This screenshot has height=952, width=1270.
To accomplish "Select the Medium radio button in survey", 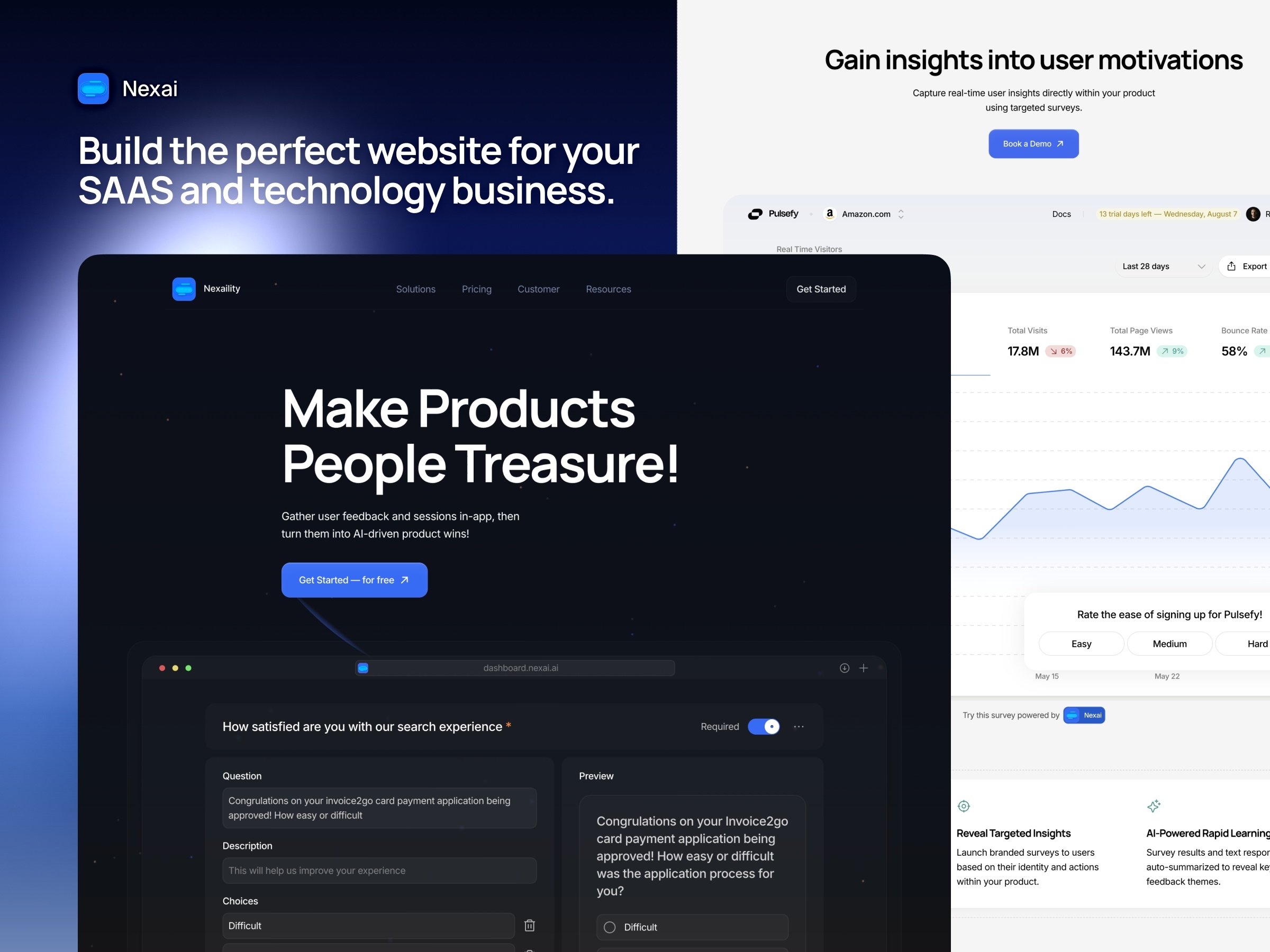I will [1168, 643].
